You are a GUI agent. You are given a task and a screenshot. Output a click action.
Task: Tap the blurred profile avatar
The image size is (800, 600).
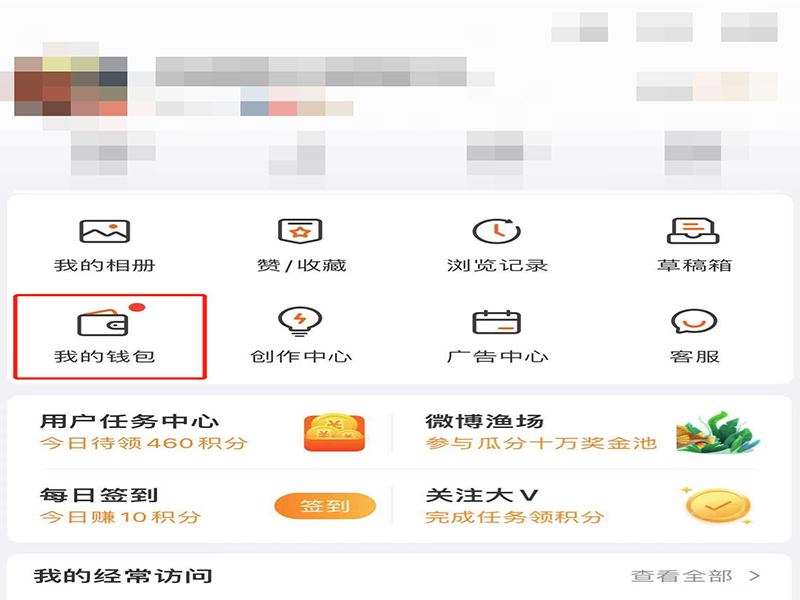[x=70, y=86]
